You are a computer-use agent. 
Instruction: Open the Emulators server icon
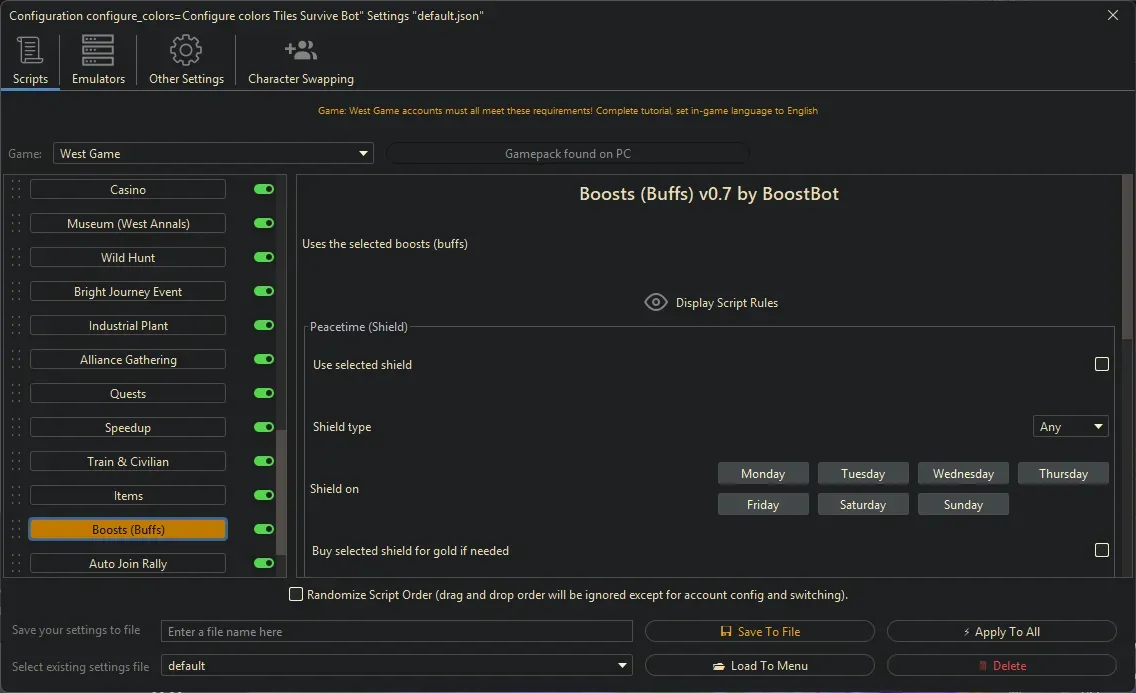(x=98, y=50)
